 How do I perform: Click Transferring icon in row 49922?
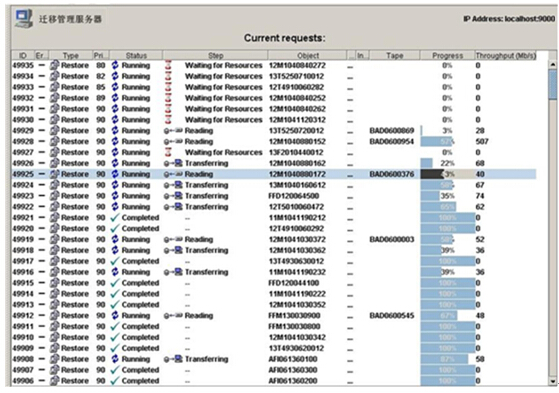click(173, 207)
